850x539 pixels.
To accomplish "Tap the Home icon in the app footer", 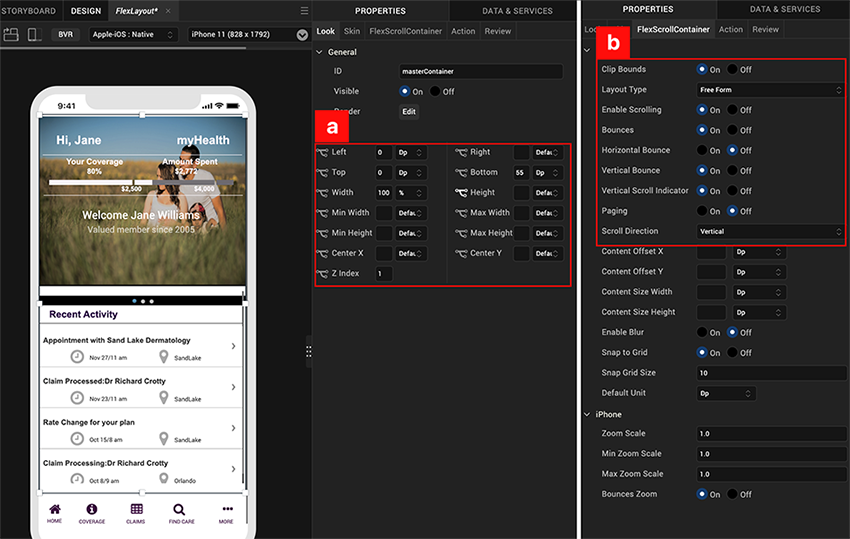I will [54, 509].
